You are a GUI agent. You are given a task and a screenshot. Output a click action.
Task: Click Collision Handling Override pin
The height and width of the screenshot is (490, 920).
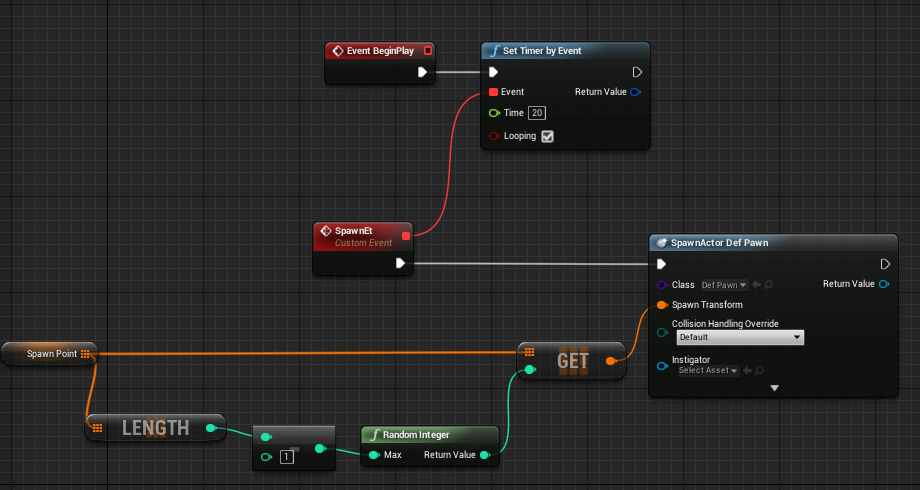pyautogui.click(x=662, y=332)
